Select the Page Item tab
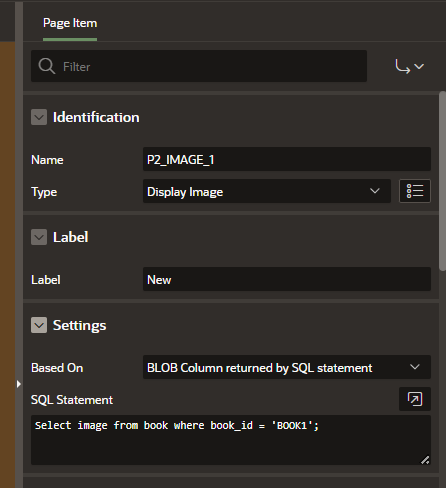 click(x=70, y=23)
